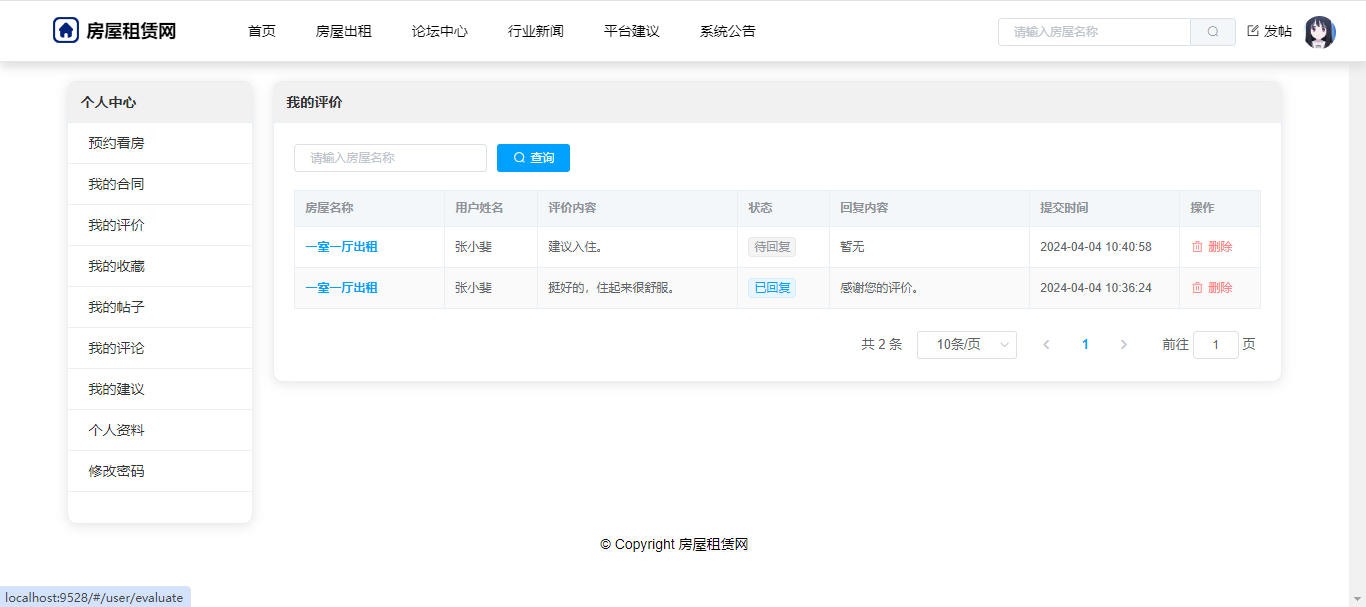
Task: Open 修改密码 in sidebar
Action: point(116,471)
